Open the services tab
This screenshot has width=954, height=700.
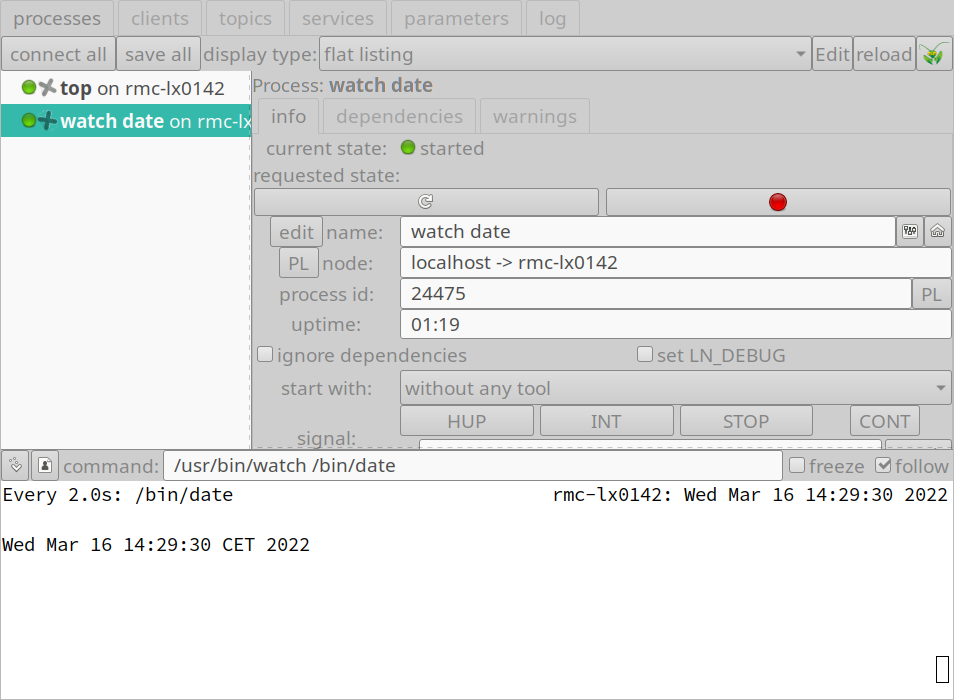[x=338, y=18]
